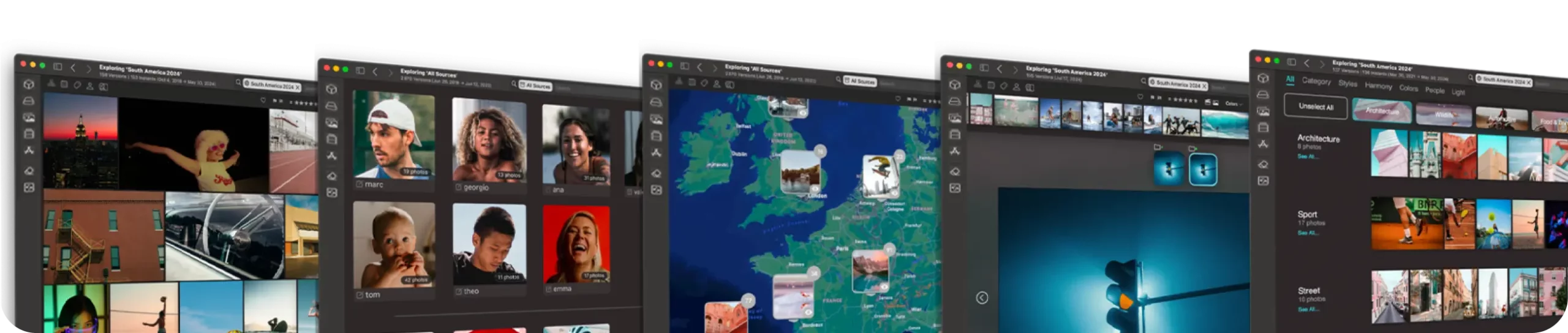Click See All under the Sport section
Screen dimensions: 1568x333
coord(1306,233)
